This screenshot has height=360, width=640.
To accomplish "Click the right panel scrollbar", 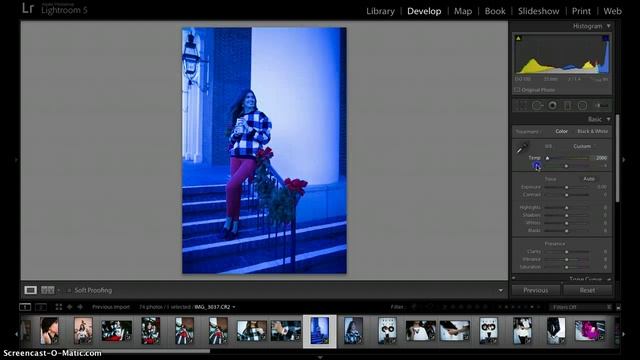I will 618,158.
